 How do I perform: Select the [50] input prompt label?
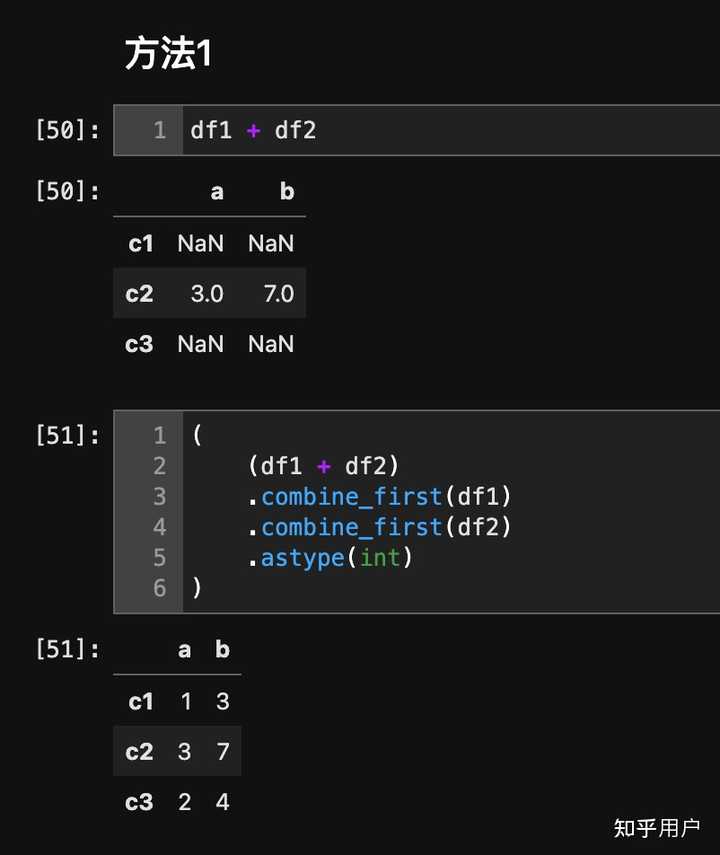click(x=67, y=130)
